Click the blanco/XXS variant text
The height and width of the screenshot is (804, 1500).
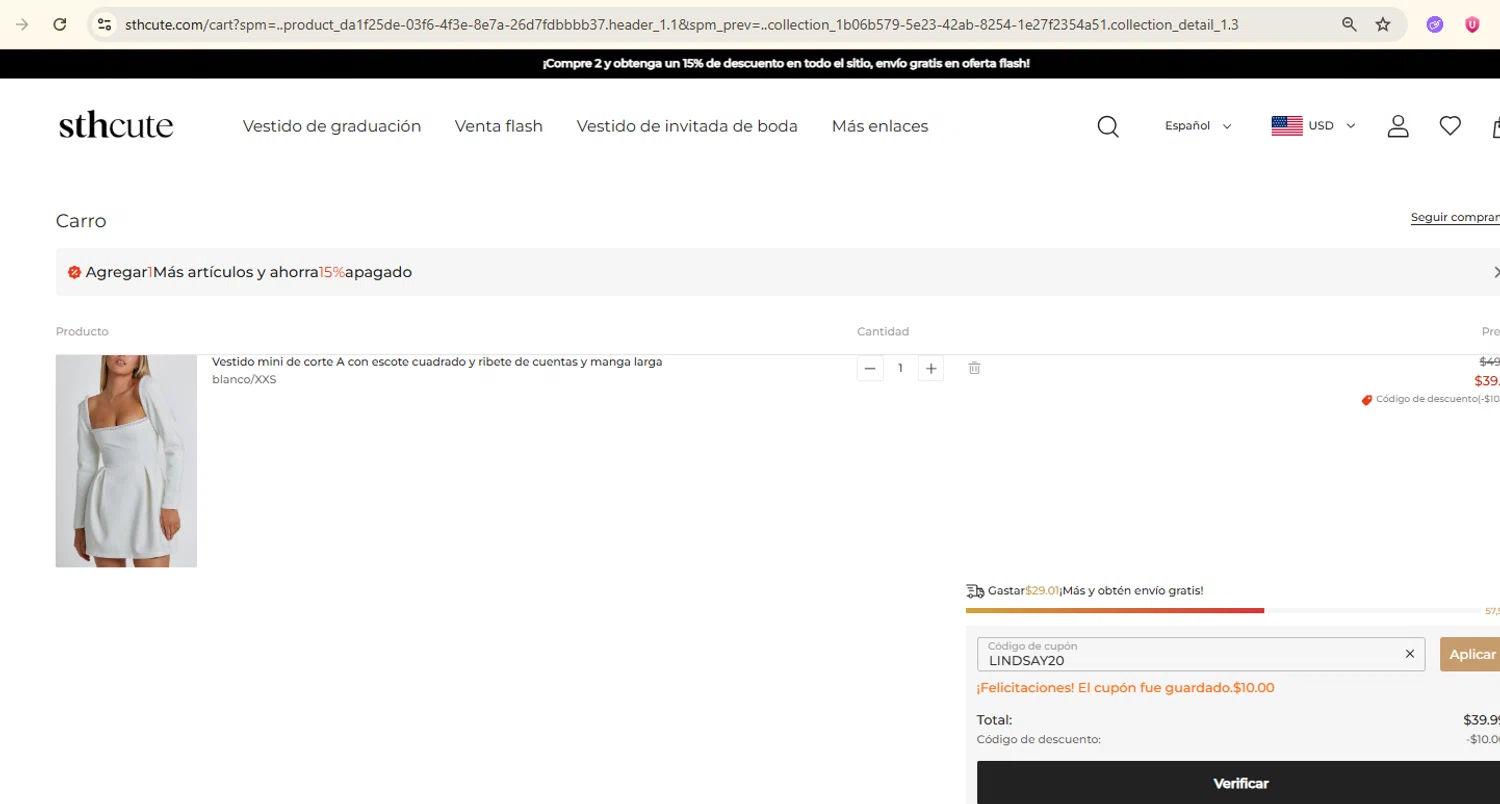tap(244, 380)
